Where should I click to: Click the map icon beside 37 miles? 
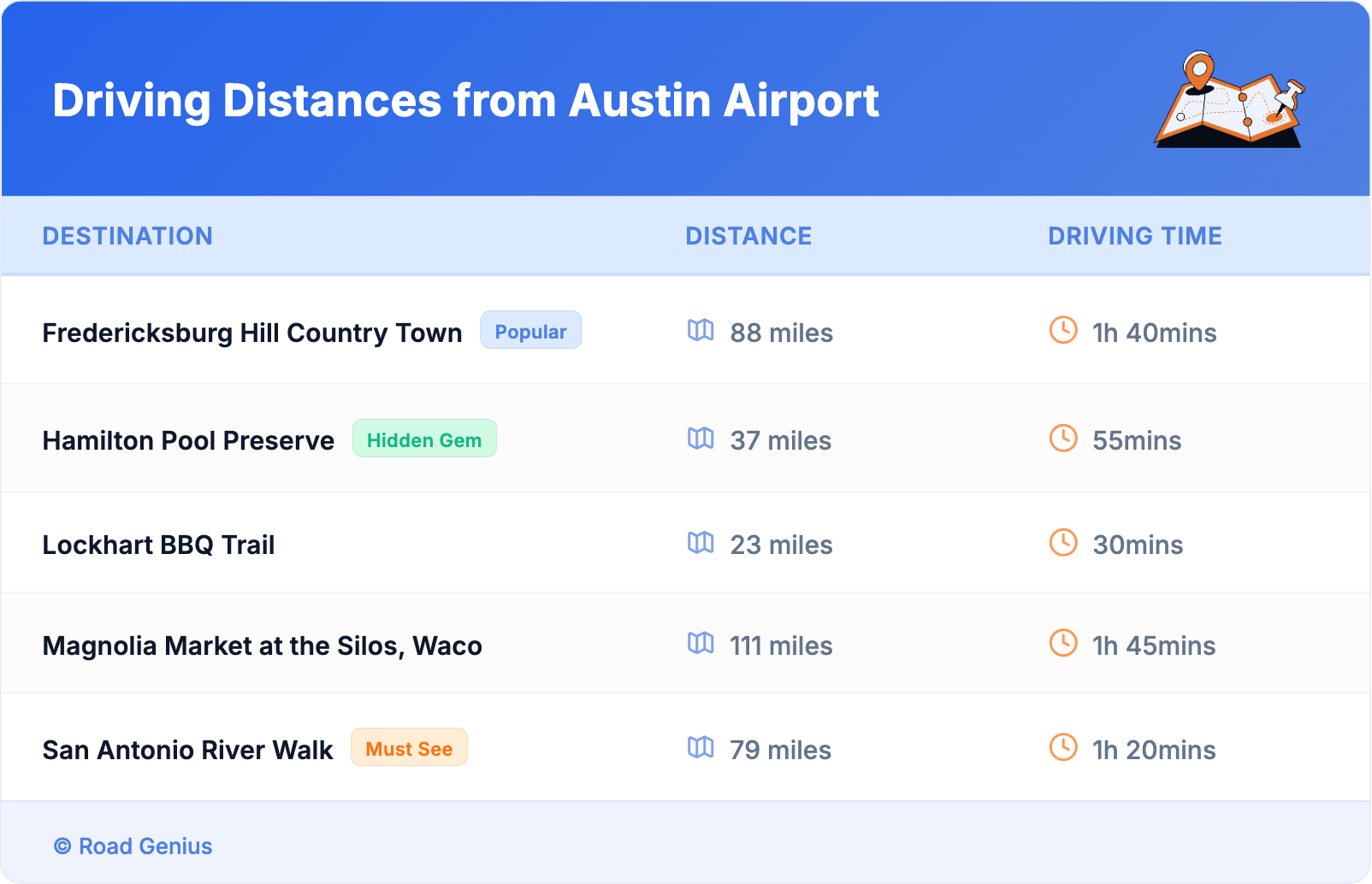click(701, 439)
